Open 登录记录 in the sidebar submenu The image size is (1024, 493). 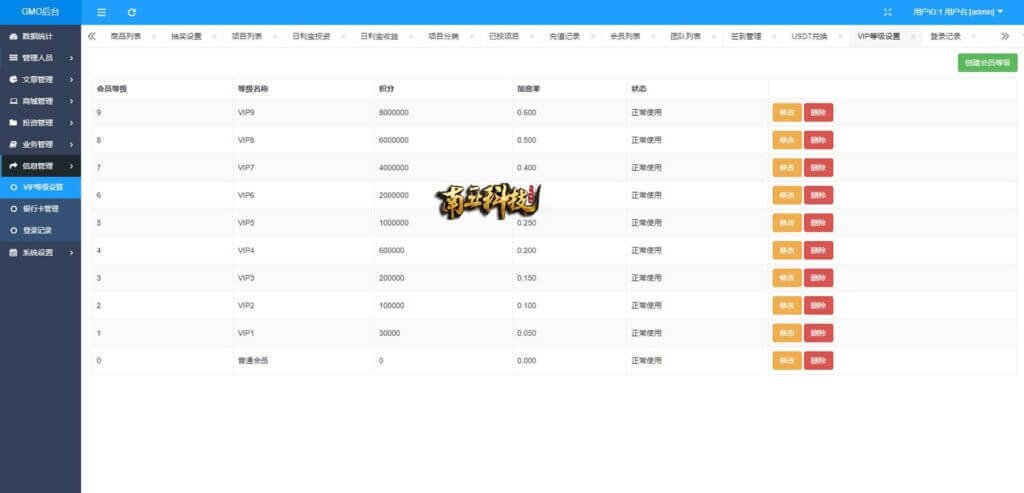coord(40,231)
